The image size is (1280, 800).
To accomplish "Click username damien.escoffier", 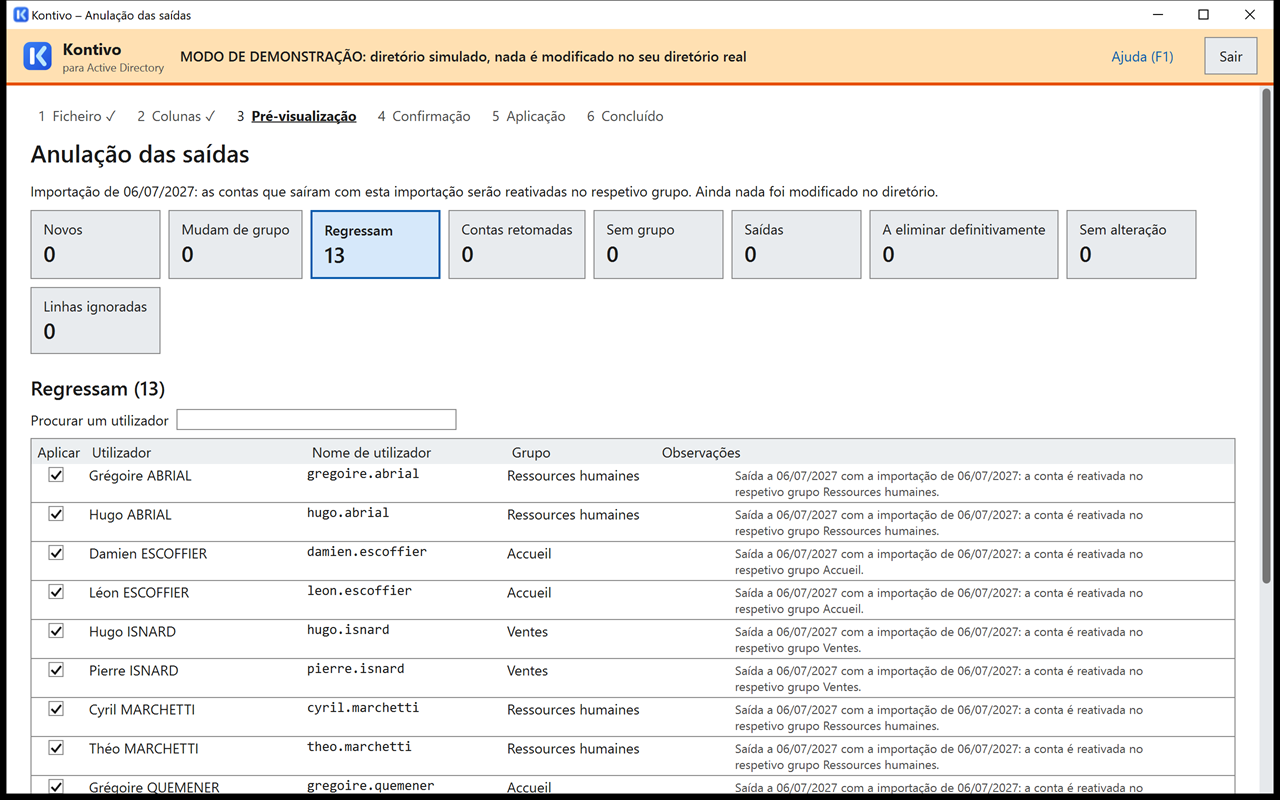I will [x=367, y=552].
